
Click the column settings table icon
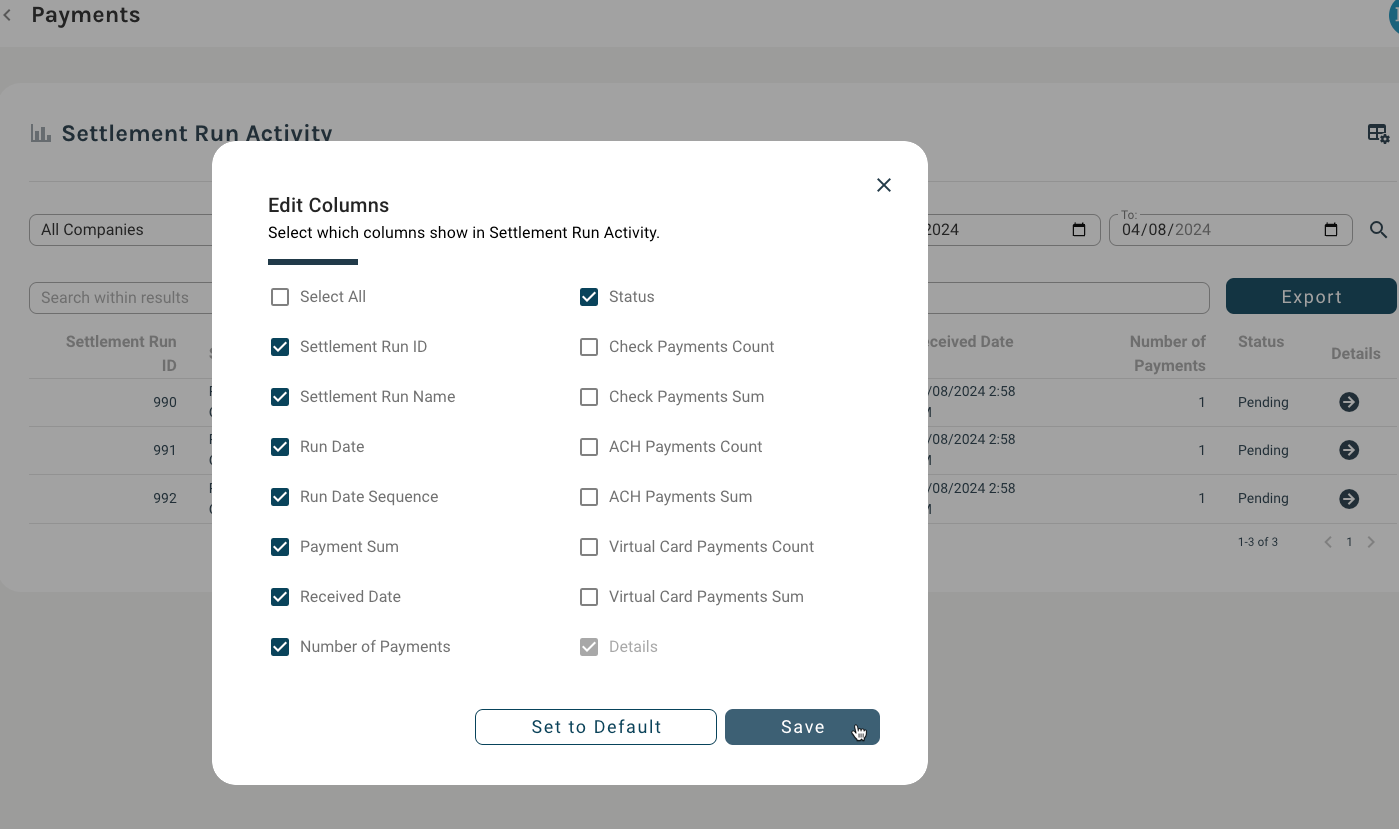pyautogui.click(x=1378, y=134)
